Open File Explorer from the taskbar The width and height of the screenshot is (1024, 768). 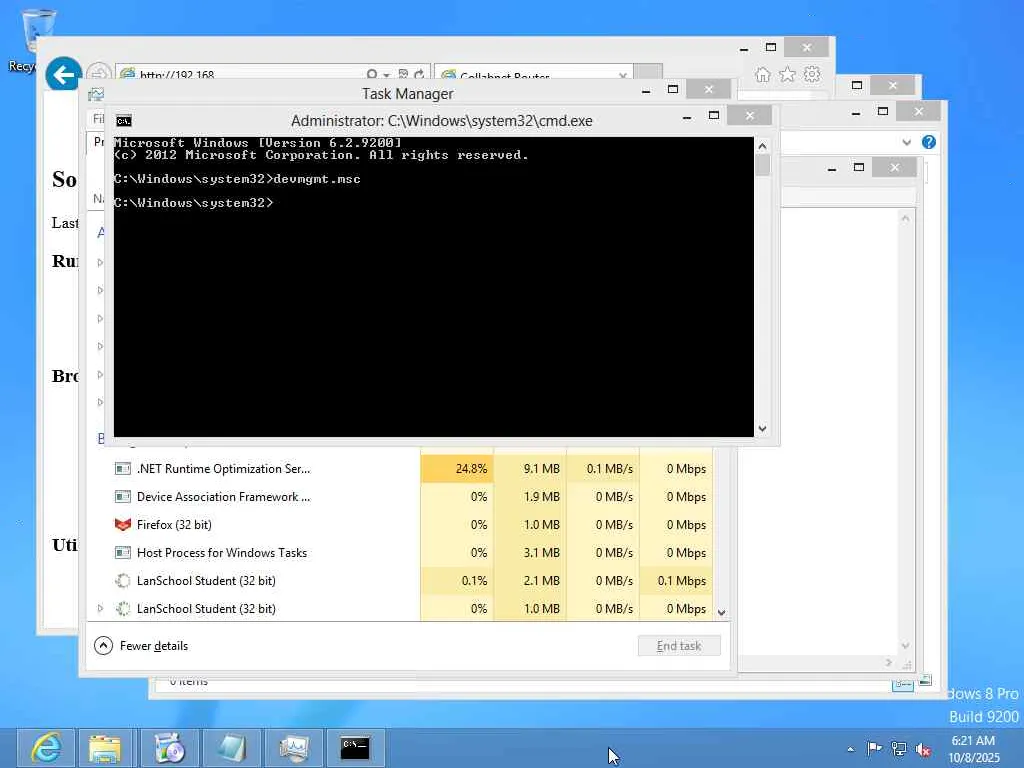pyautogui.click(x=105, y=748)
